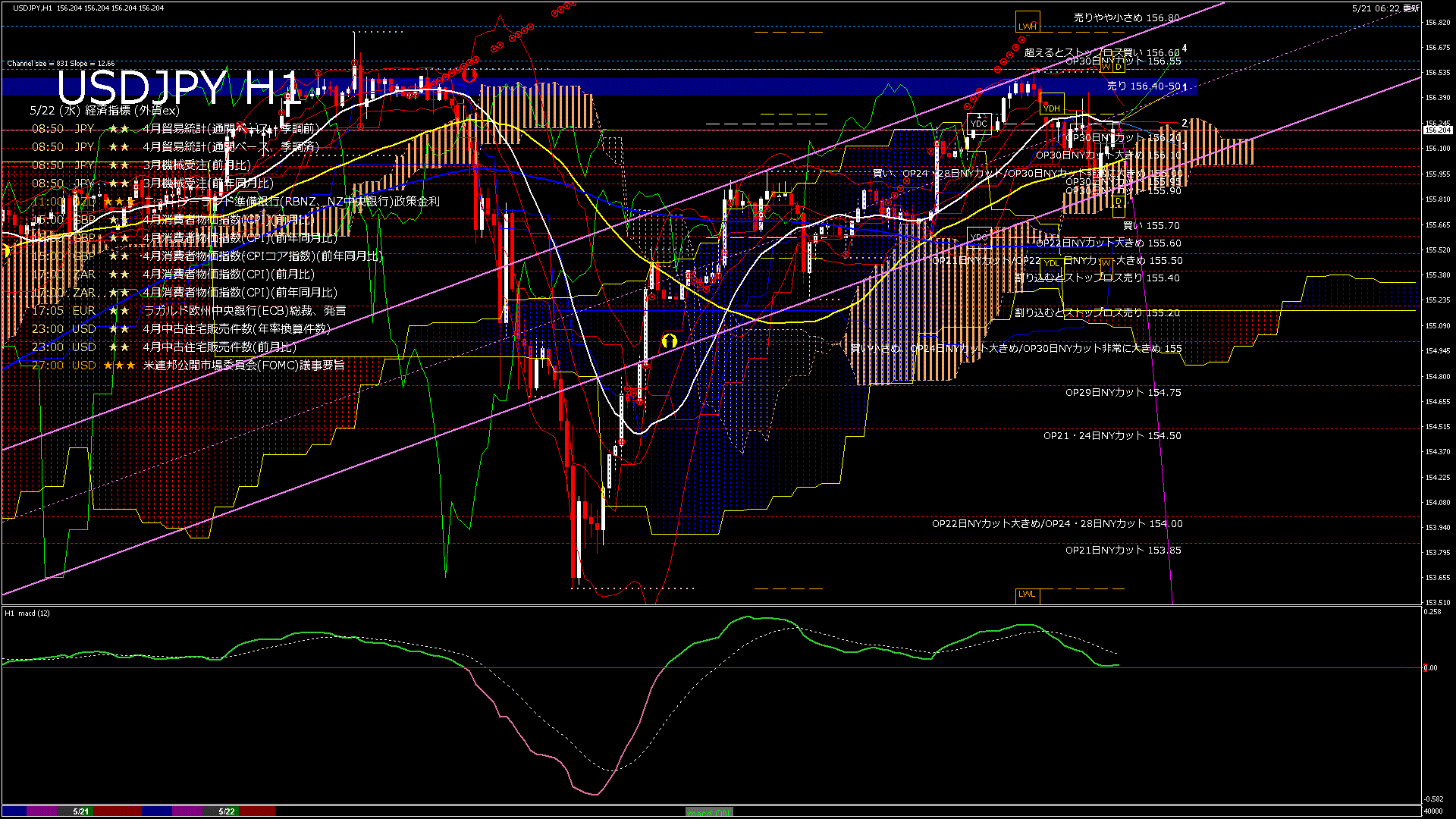Click the YDC box beside the YDH label
Screen dimensions: 1456x819
(x=979, y=124)
